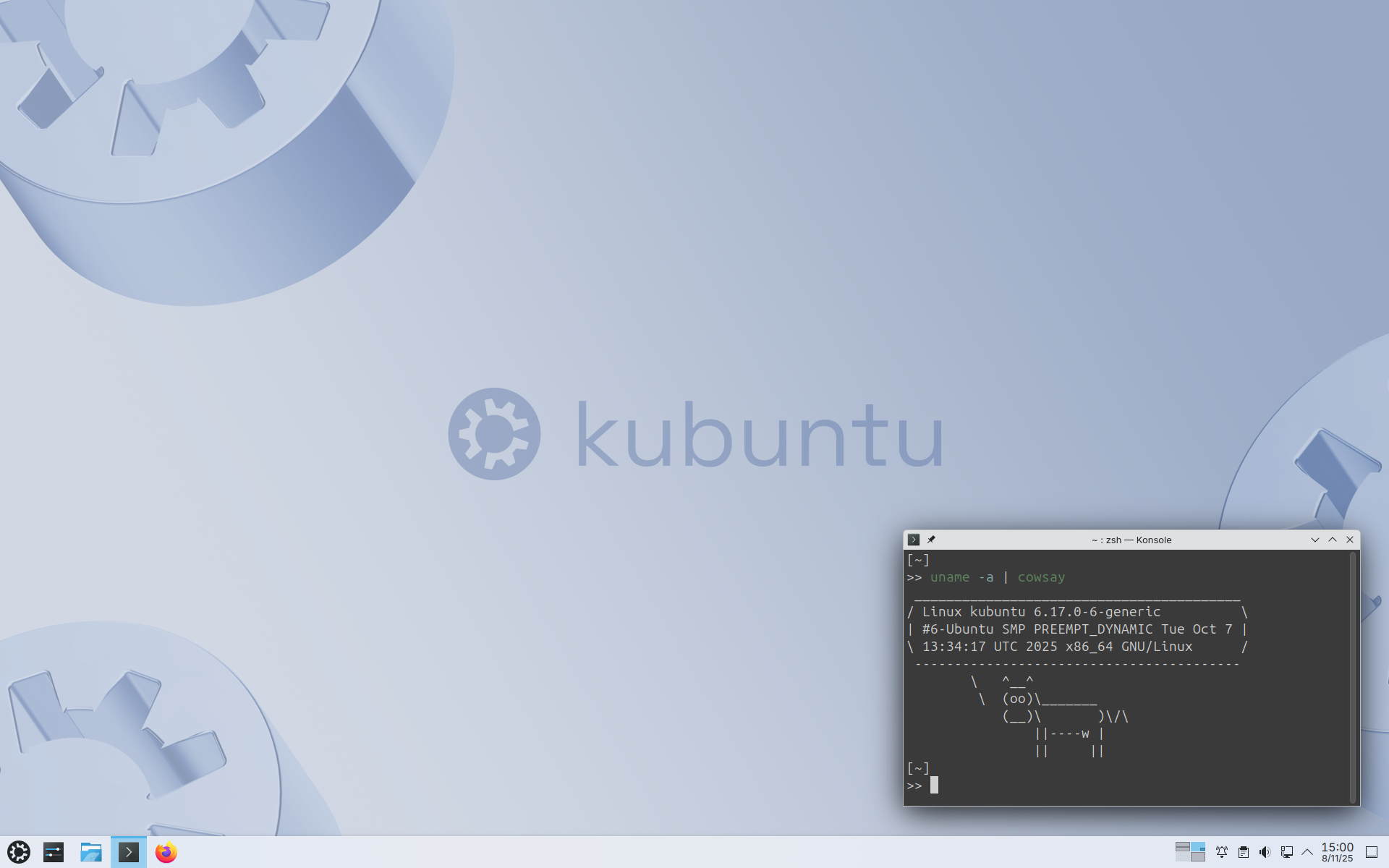The height and width of the screenshot is (868, 1389).
Task: Open System Settings from the taskbar
Action: tap(54, 852)
